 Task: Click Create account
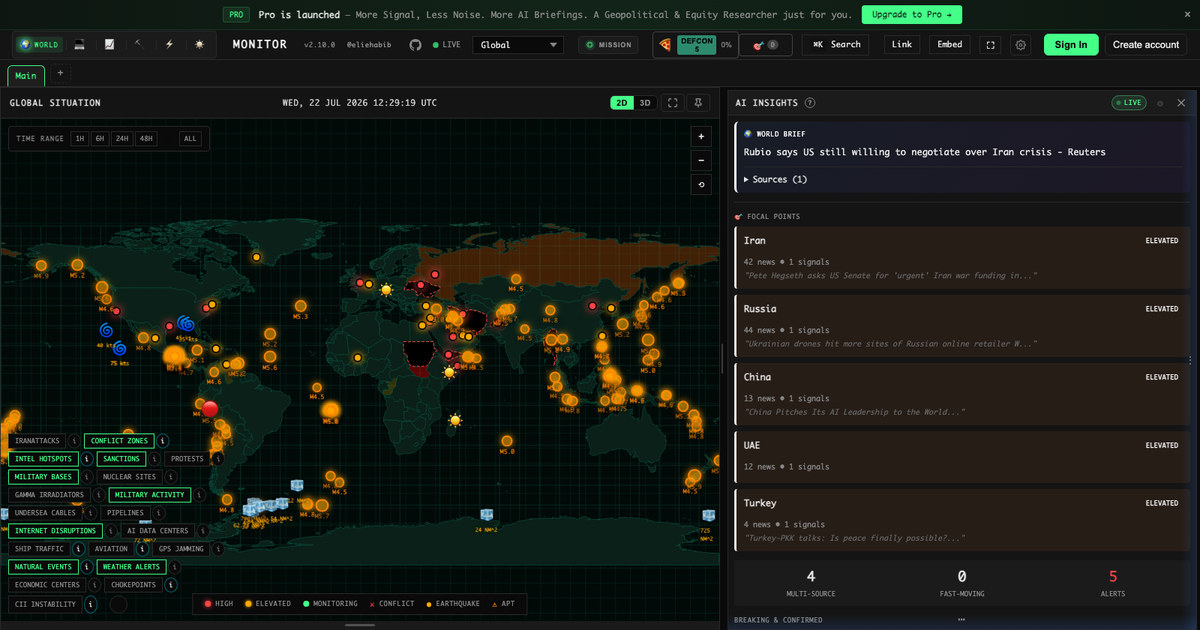point(1146,45)
